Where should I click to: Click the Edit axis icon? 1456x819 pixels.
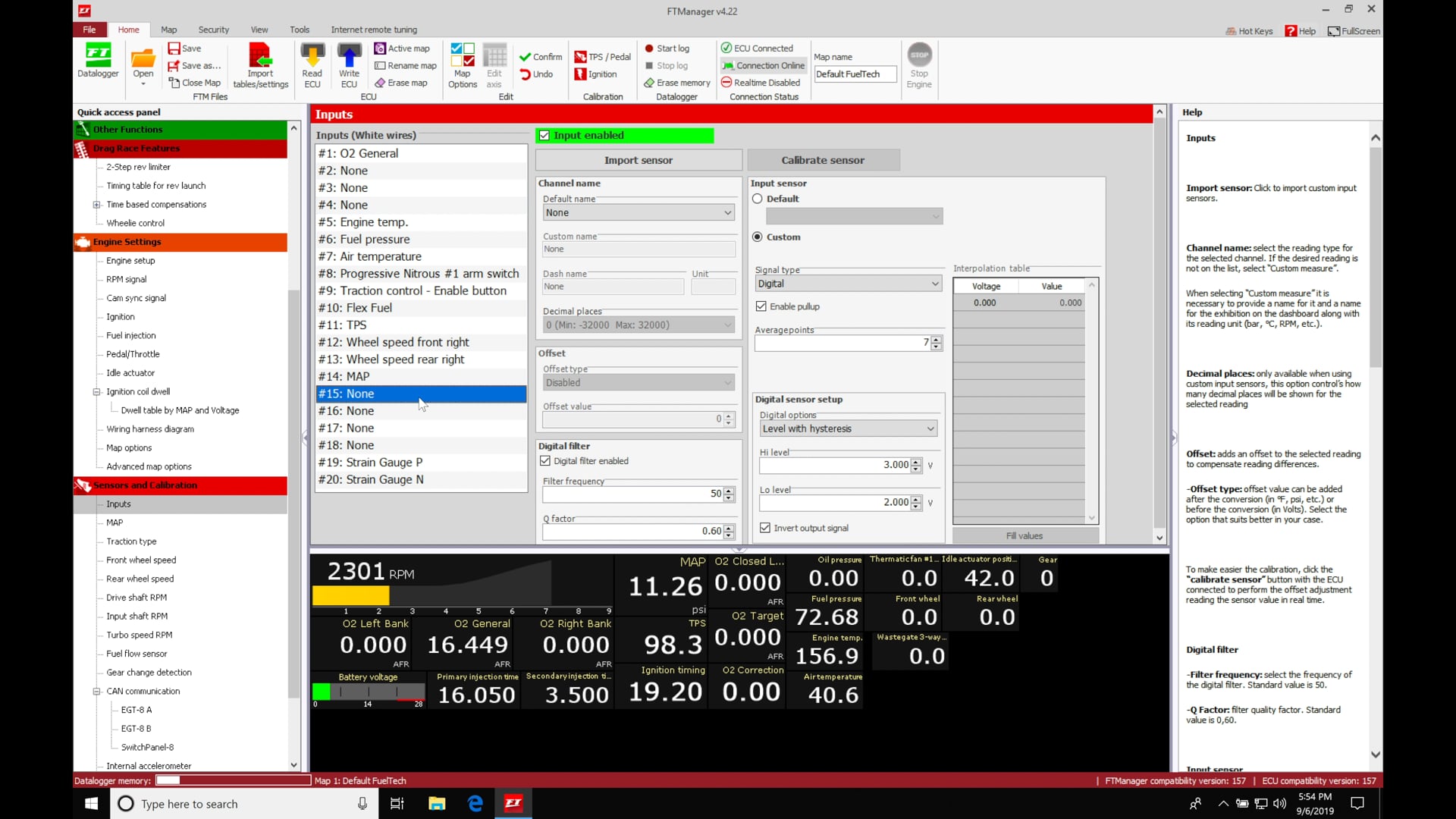(x=494, y=64)
